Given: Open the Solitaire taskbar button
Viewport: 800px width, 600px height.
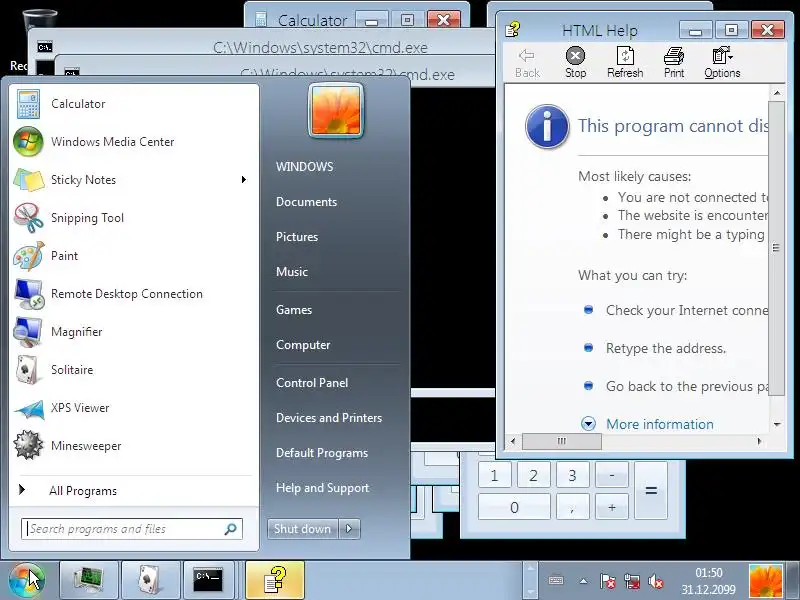Looking at the screenshot, I should click(152, 581).
